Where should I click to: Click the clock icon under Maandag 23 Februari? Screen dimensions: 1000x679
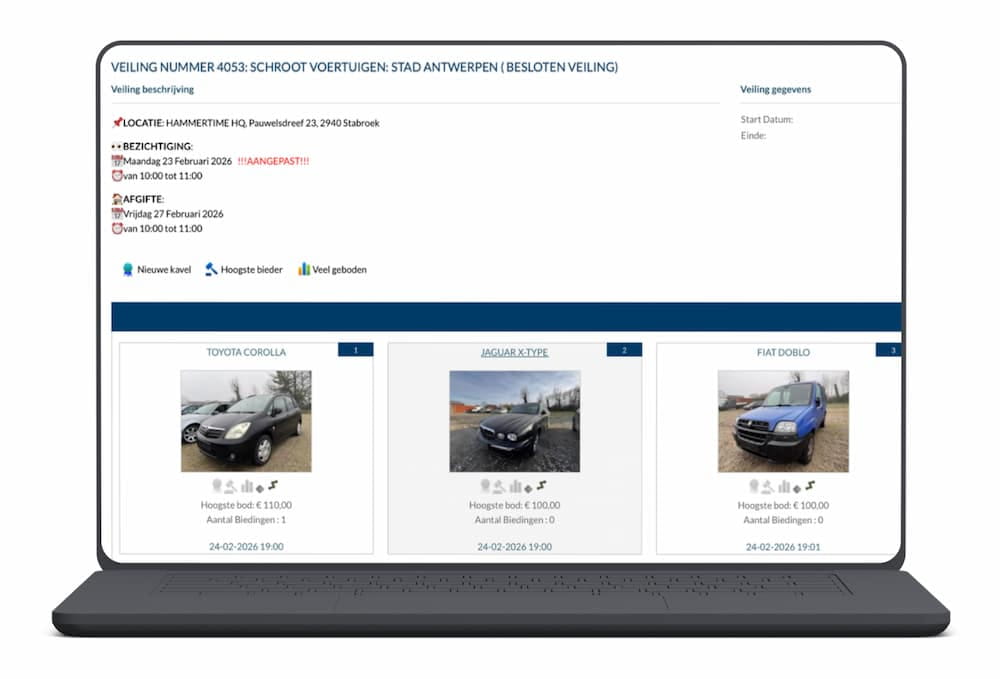tap(117, 175)
